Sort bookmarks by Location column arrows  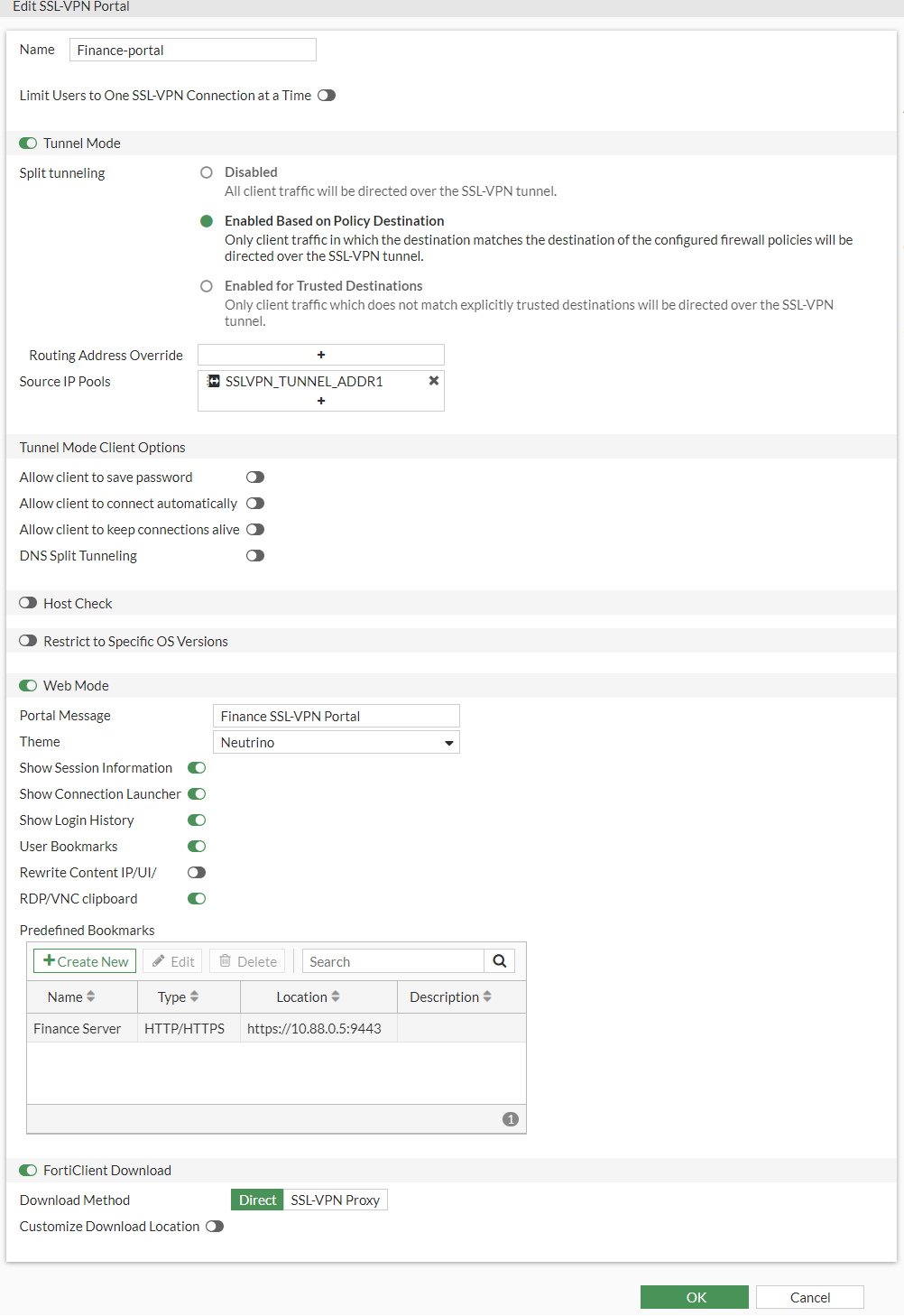pos(336,997)
